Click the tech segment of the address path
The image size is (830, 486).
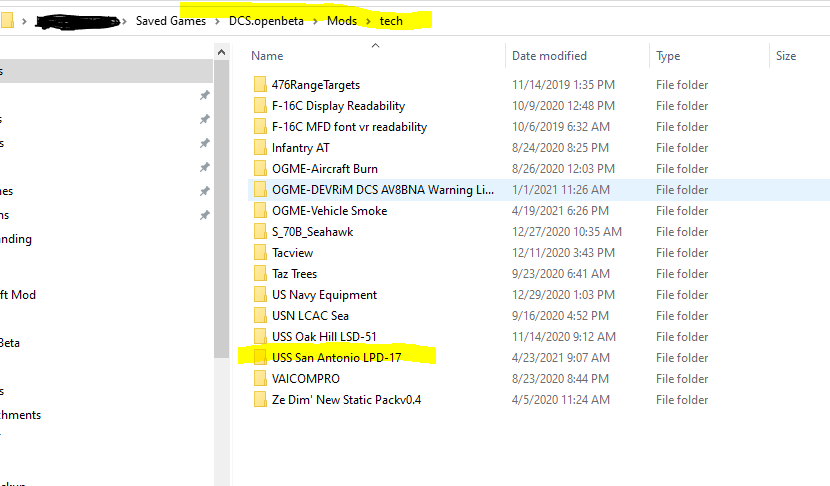(391, 21)
